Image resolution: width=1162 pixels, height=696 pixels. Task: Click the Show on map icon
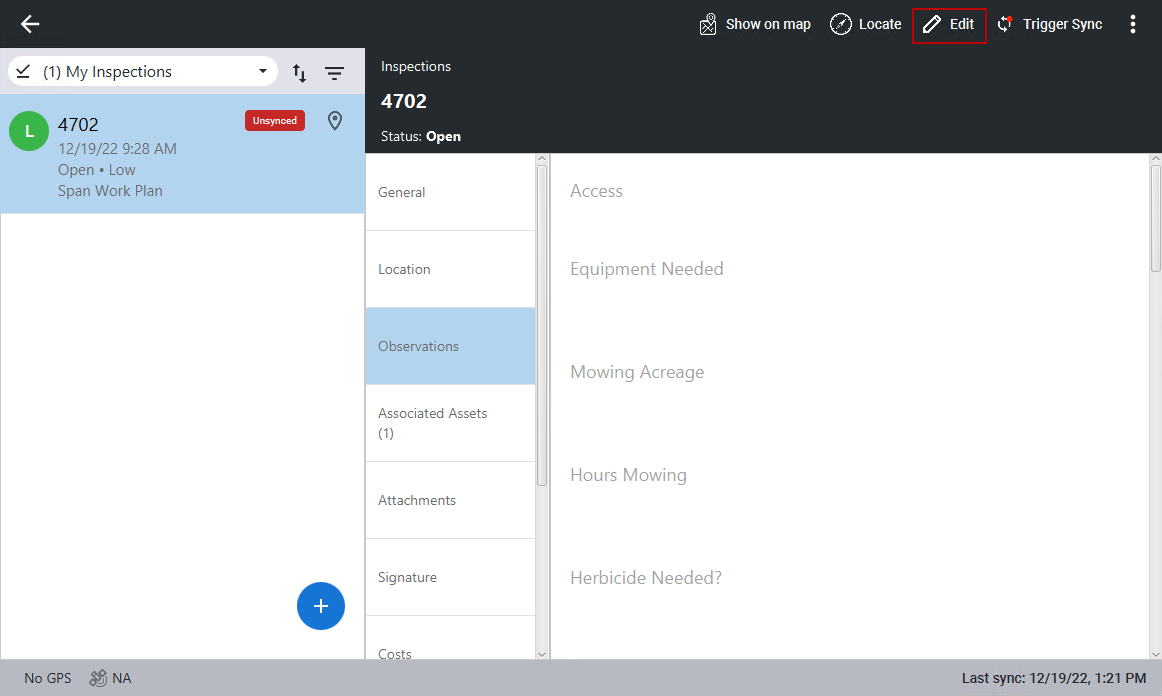coord(708,24)
